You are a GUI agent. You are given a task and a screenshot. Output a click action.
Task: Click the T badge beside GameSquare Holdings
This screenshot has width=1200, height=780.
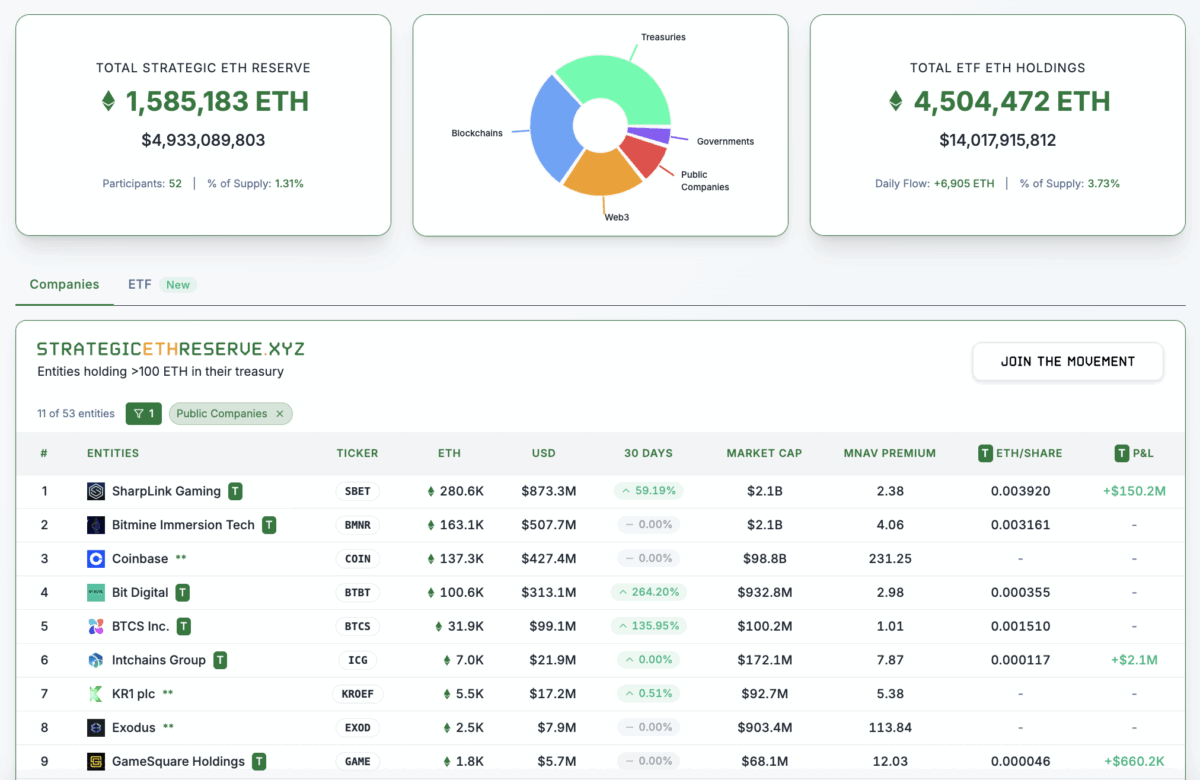[x=259, y=761]
